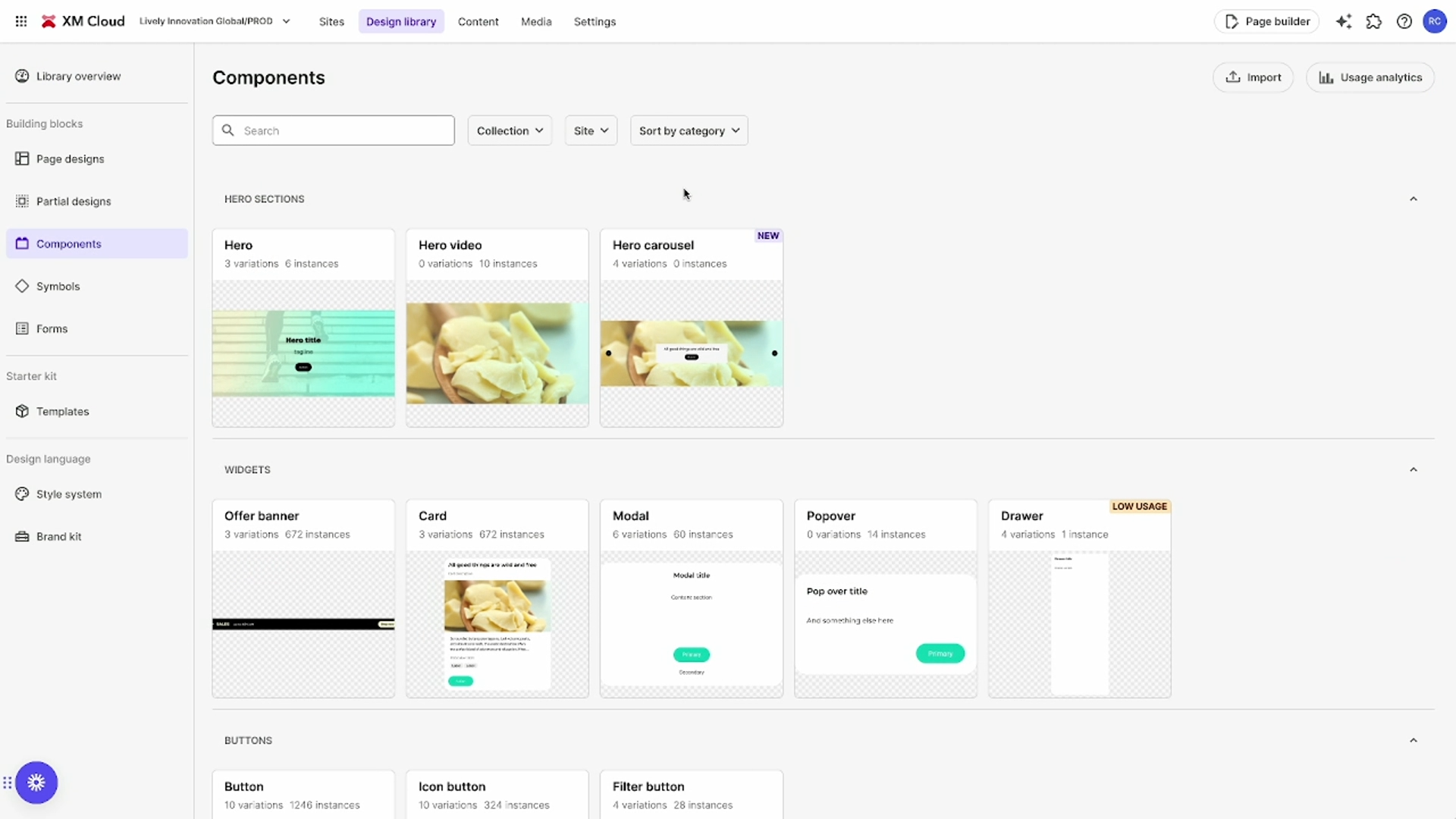The image size is (1456, 819).
Task: Open the extensions puzzle icon
Action: 1374,21
